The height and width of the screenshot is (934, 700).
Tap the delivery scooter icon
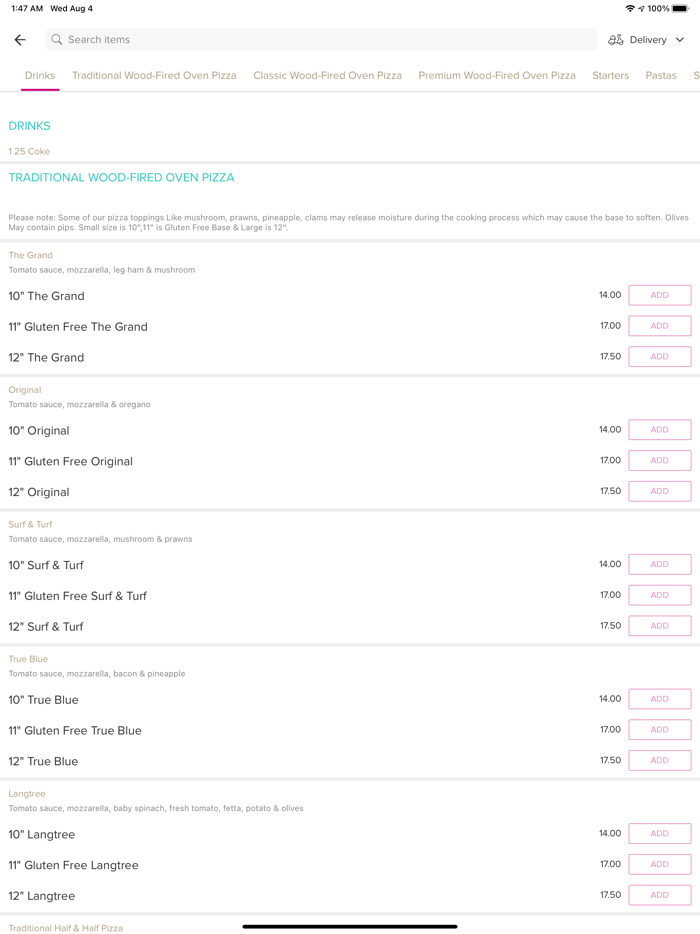[x=615, y=40]
